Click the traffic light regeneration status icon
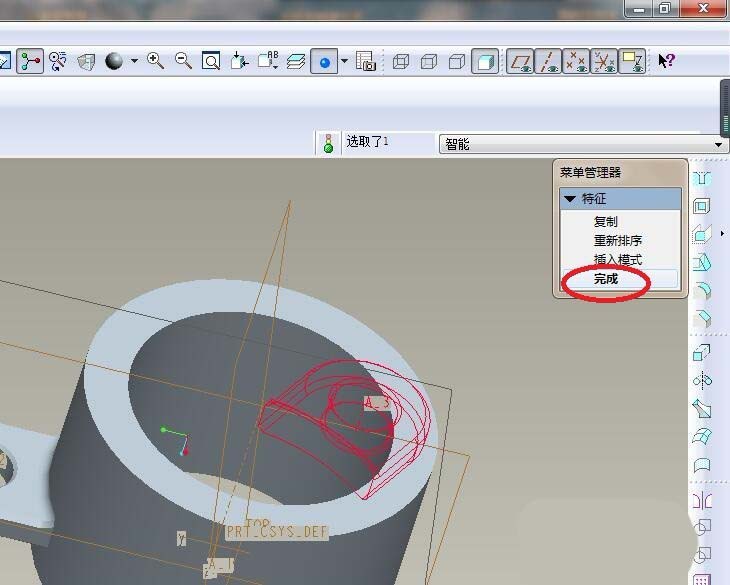 pos(329,143)
